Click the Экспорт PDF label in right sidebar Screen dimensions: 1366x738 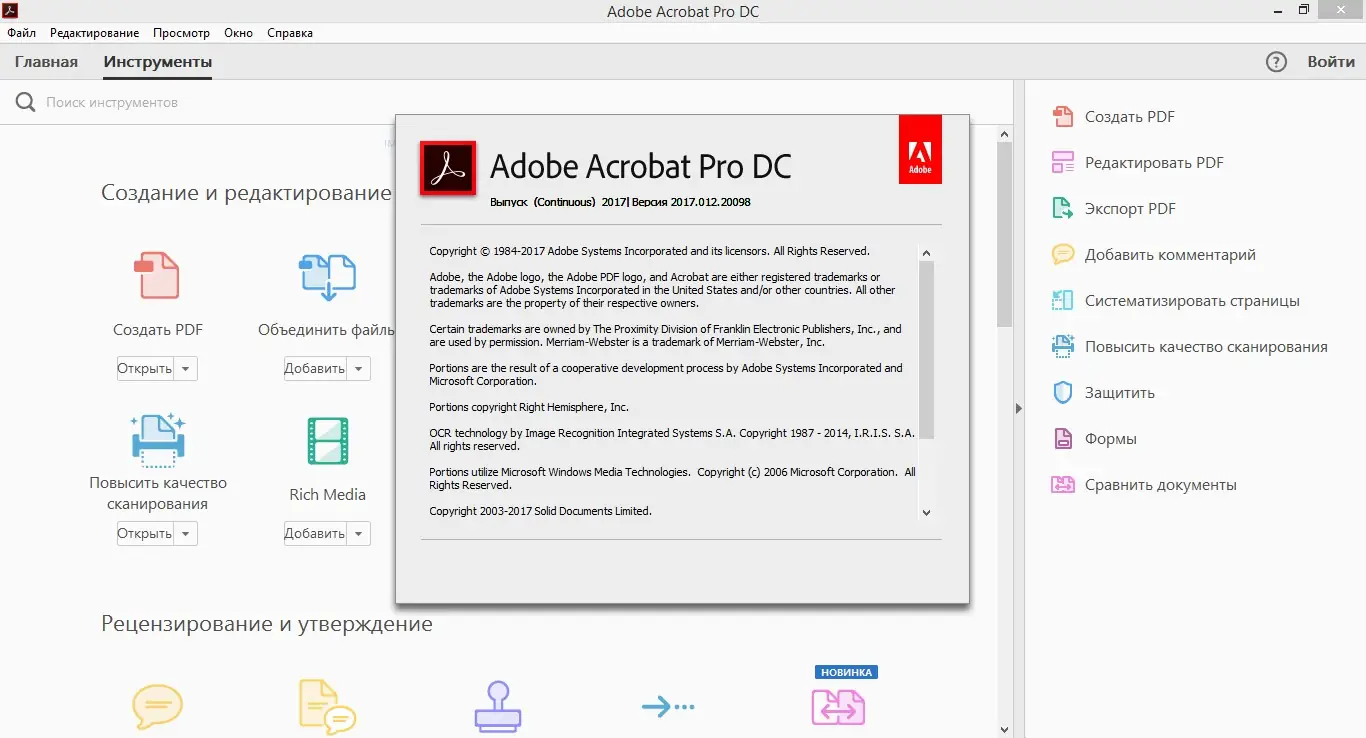[1131, 209]
